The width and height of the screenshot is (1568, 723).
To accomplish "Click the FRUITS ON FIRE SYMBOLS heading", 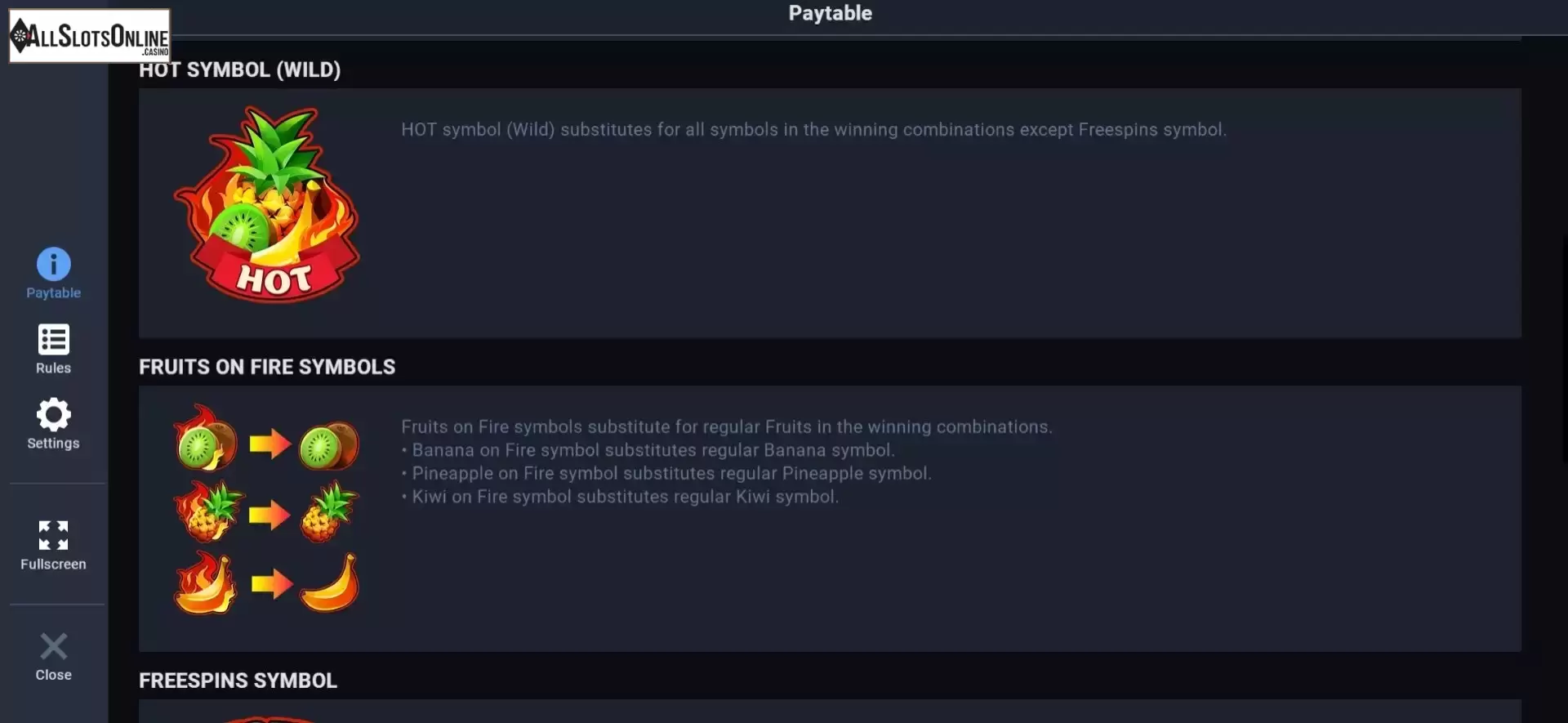I will 267,367.
